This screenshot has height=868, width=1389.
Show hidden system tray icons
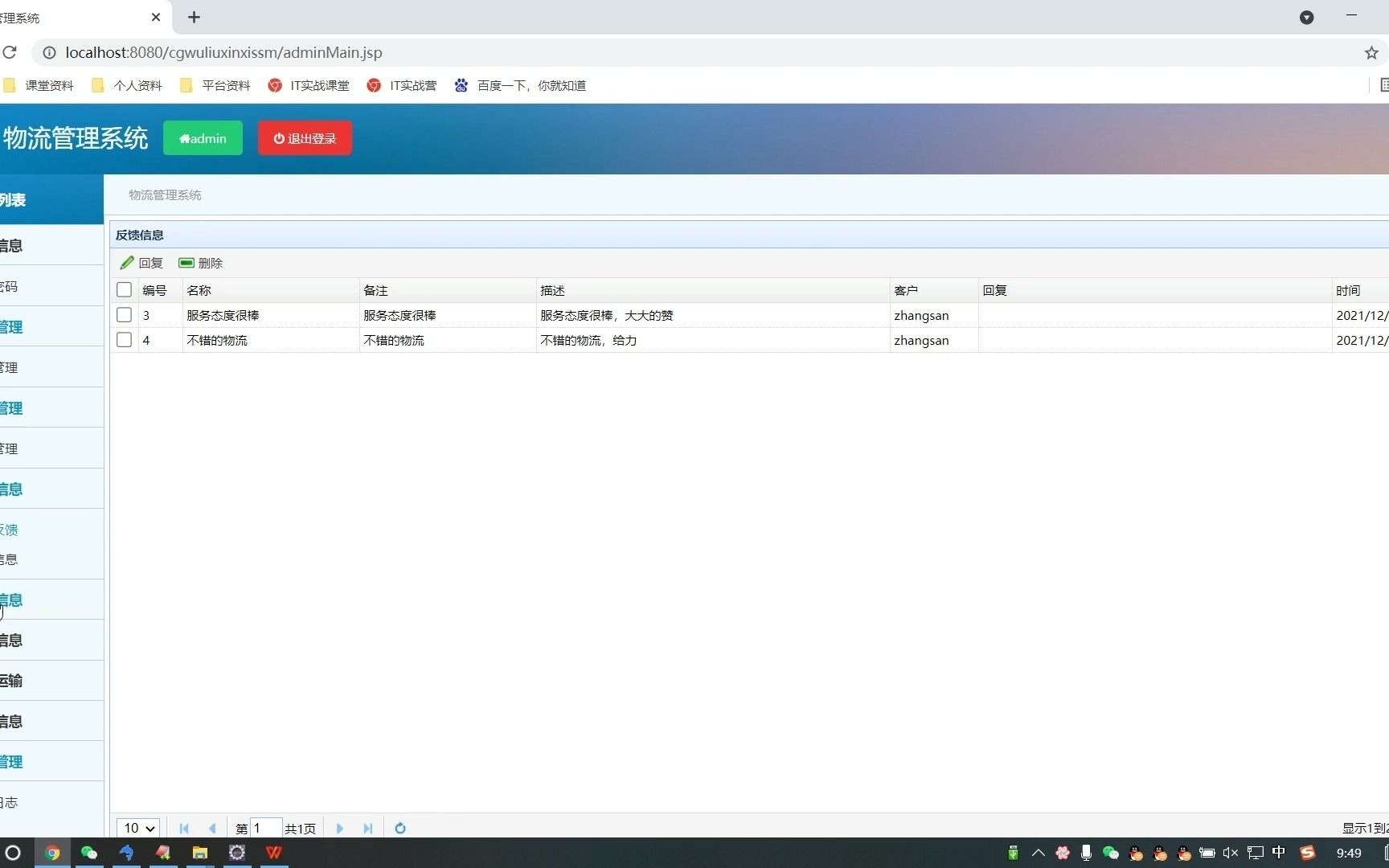pos(1038,853)
